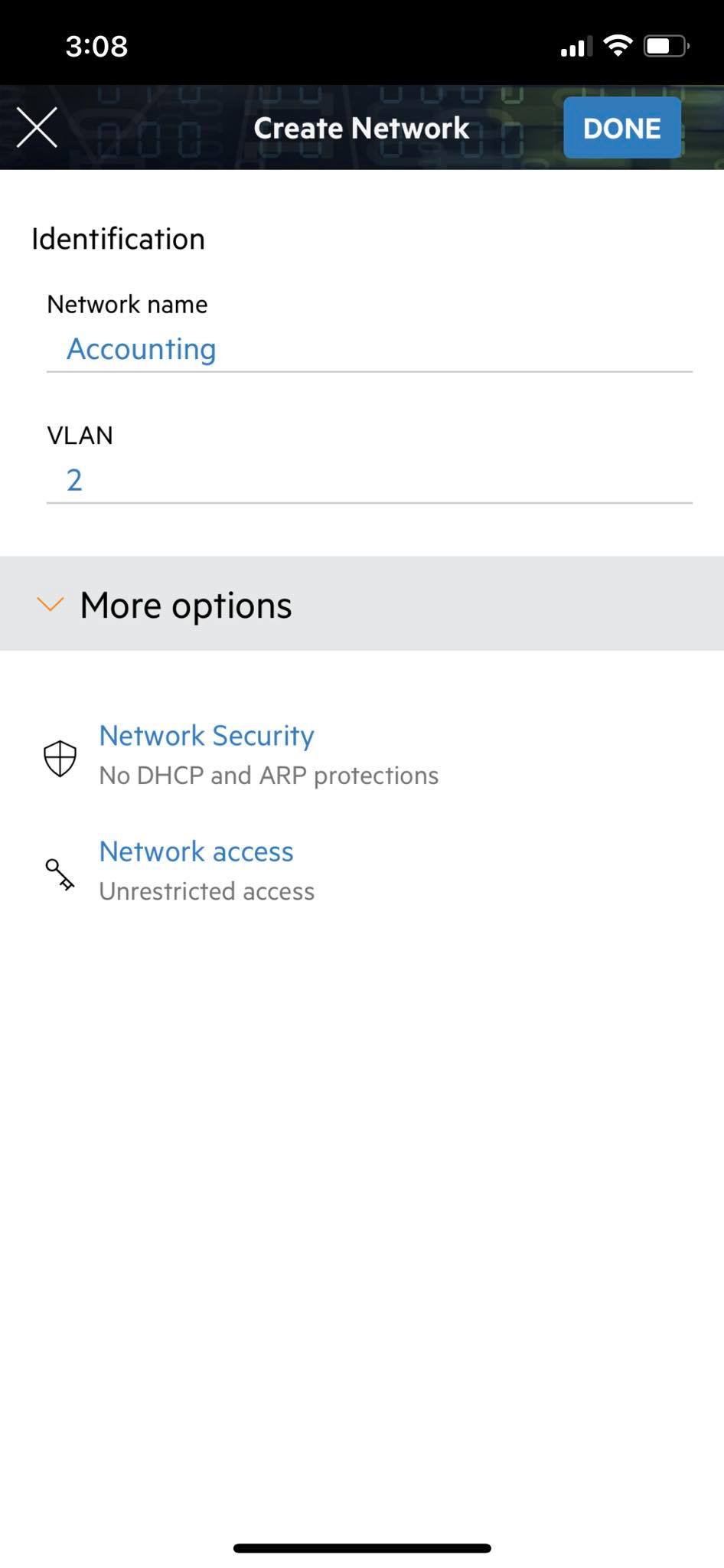Tap the Identification section heading
The image size is (724, 1568).
(118, 239)
